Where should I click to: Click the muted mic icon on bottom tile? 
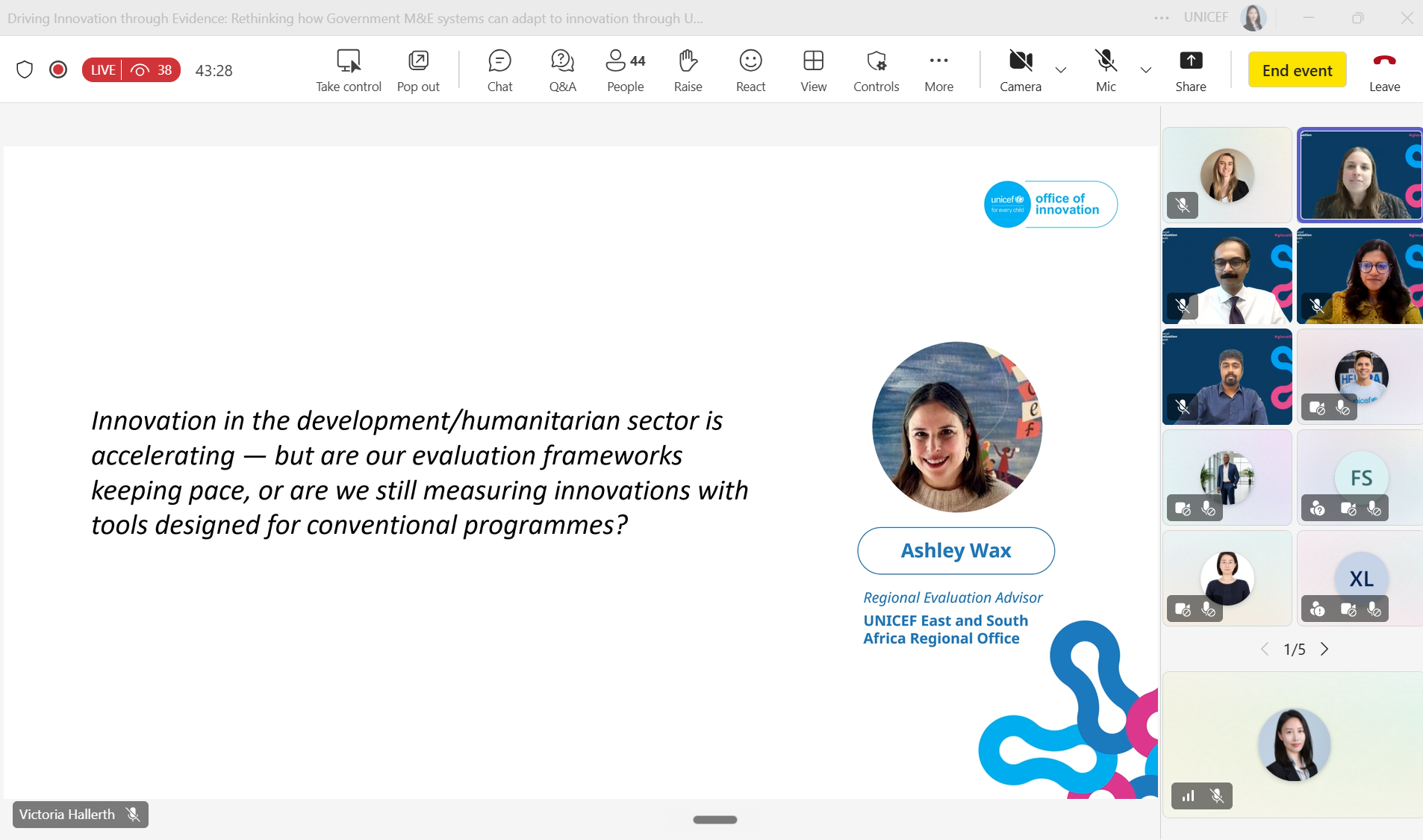coord(1217,796)
